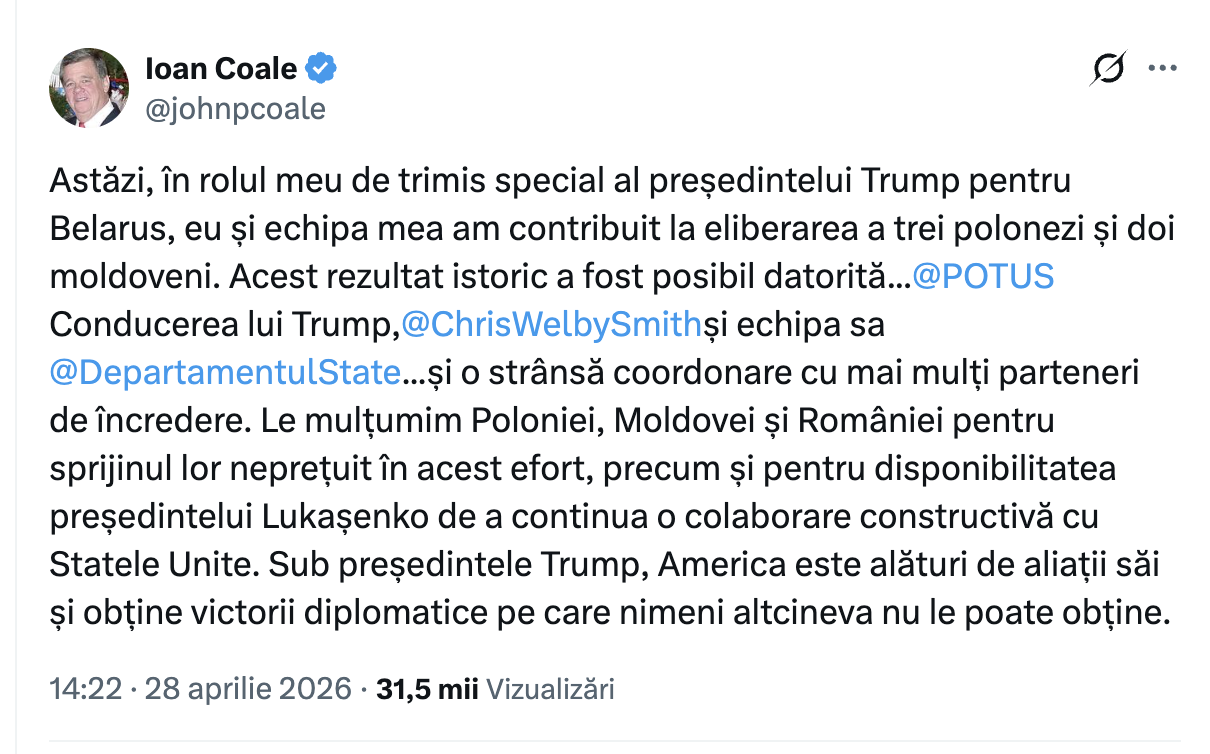Click the 14:22 post time
The width and height of the screenshot is (1210, 754).
point(86,689)
